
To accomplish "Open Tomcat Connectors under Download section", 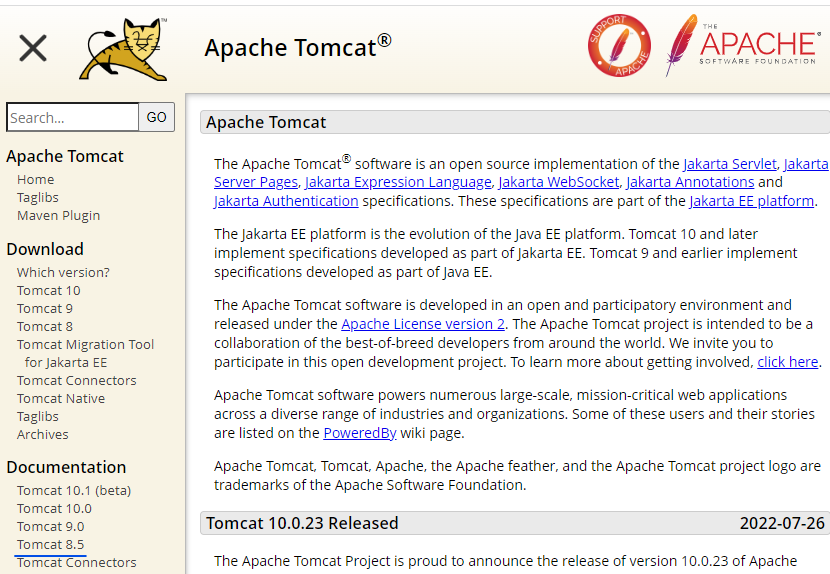I will click(76, 380).
